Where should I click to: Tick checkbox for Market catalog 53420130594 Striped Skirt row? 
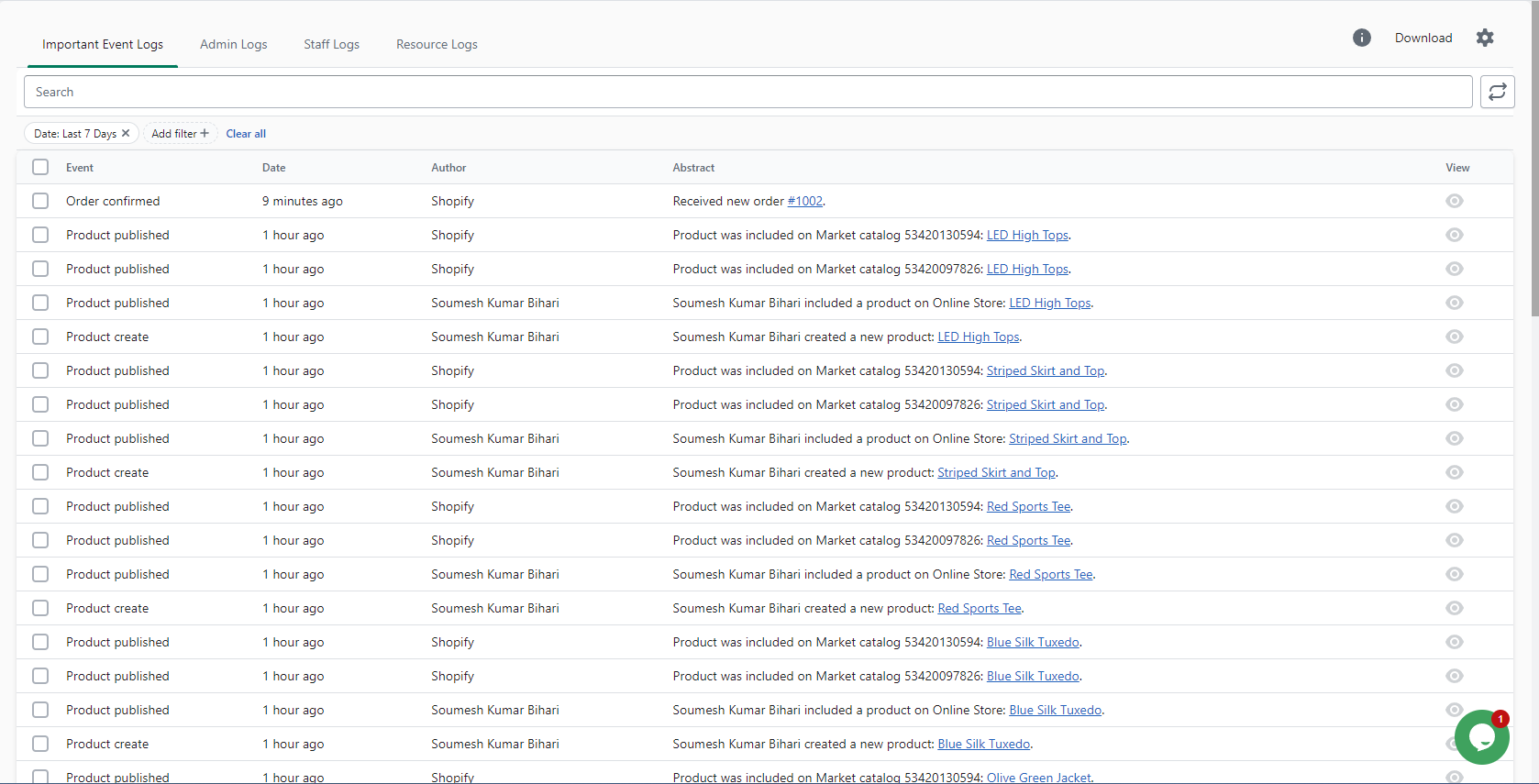[40, 370]
